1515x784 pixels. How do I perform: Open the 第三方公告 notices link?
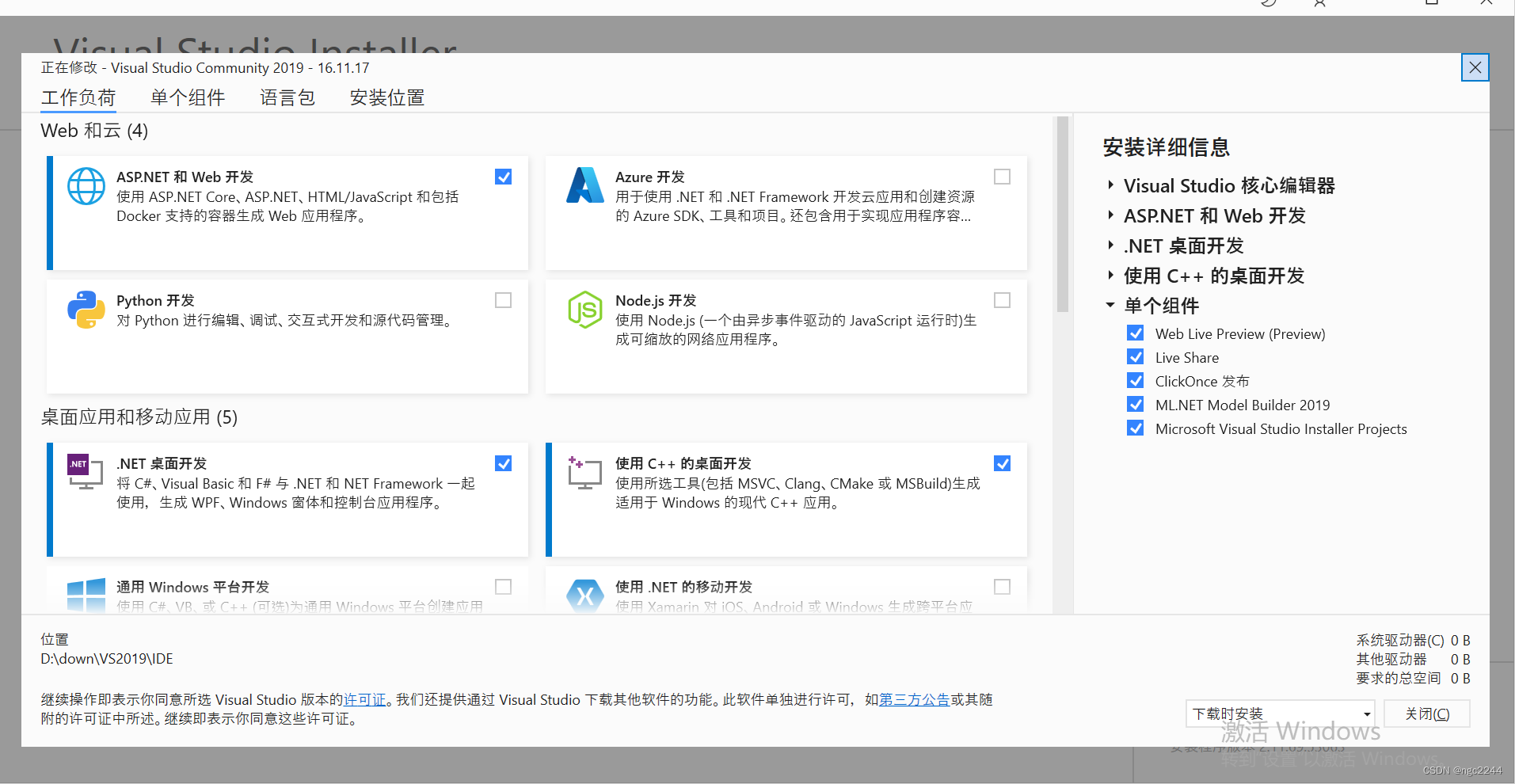[914, 700]
